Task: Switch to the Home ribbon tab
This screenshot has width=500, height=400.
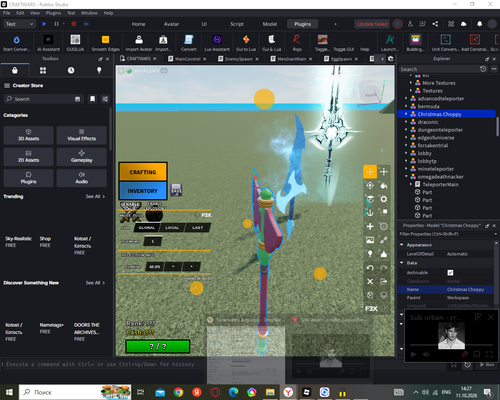Action: [138, 24]
